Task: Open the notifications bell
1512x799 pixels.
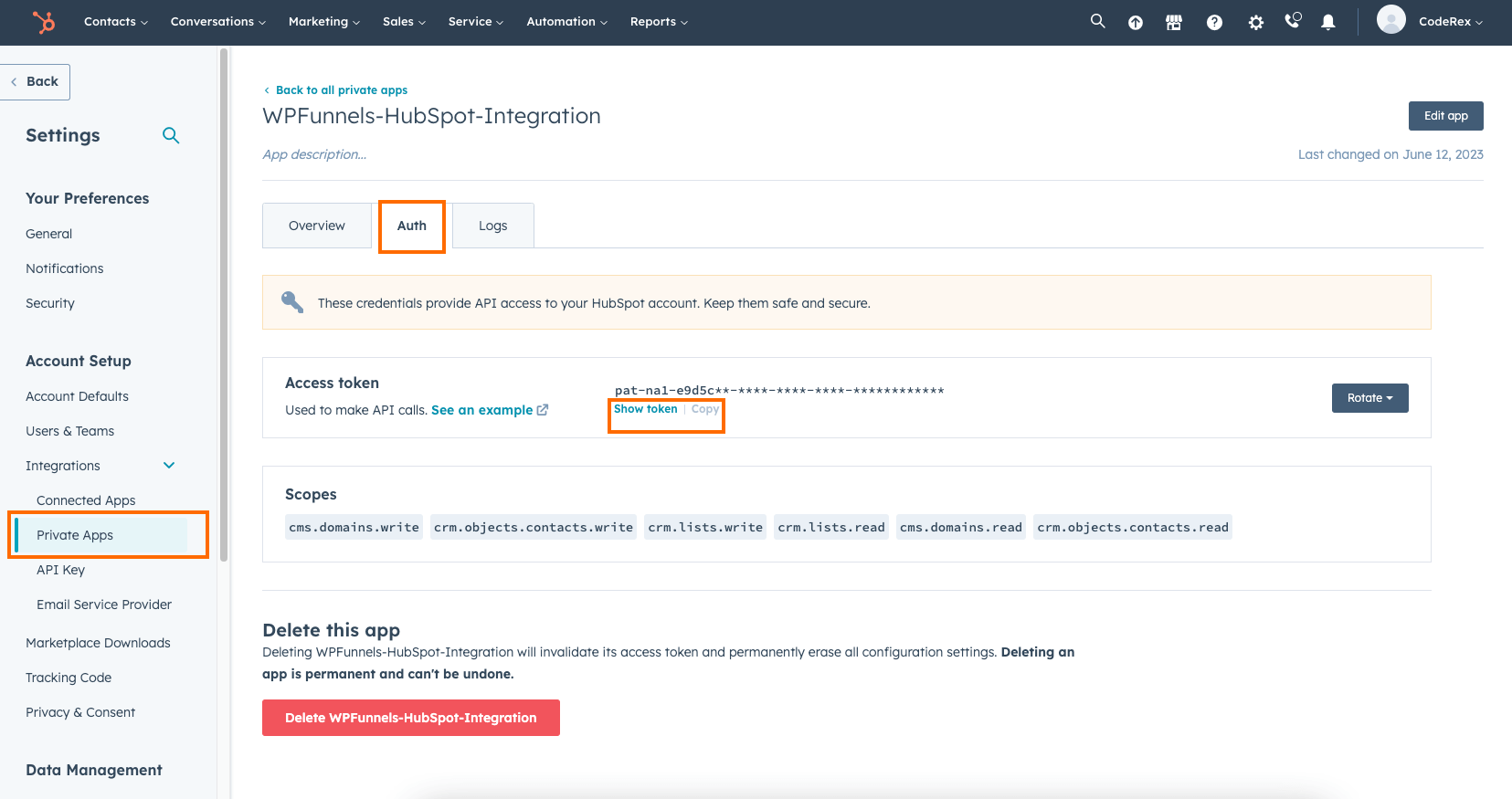Action: tap(1328, 23)
